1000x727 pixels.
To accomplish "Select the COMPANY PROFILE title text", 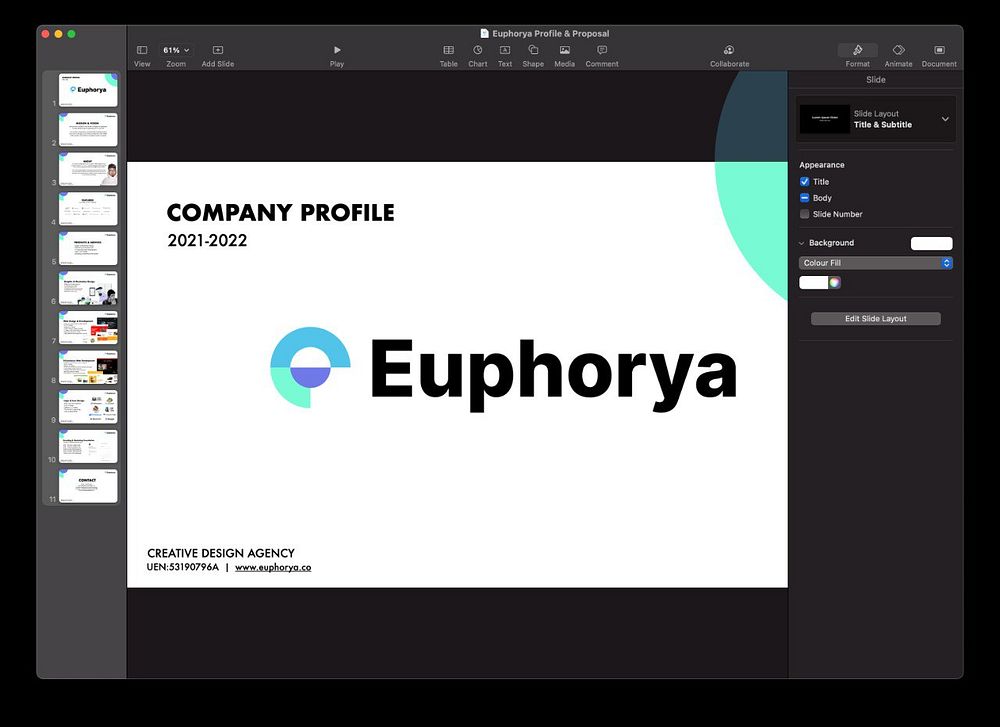I will 281,212.
